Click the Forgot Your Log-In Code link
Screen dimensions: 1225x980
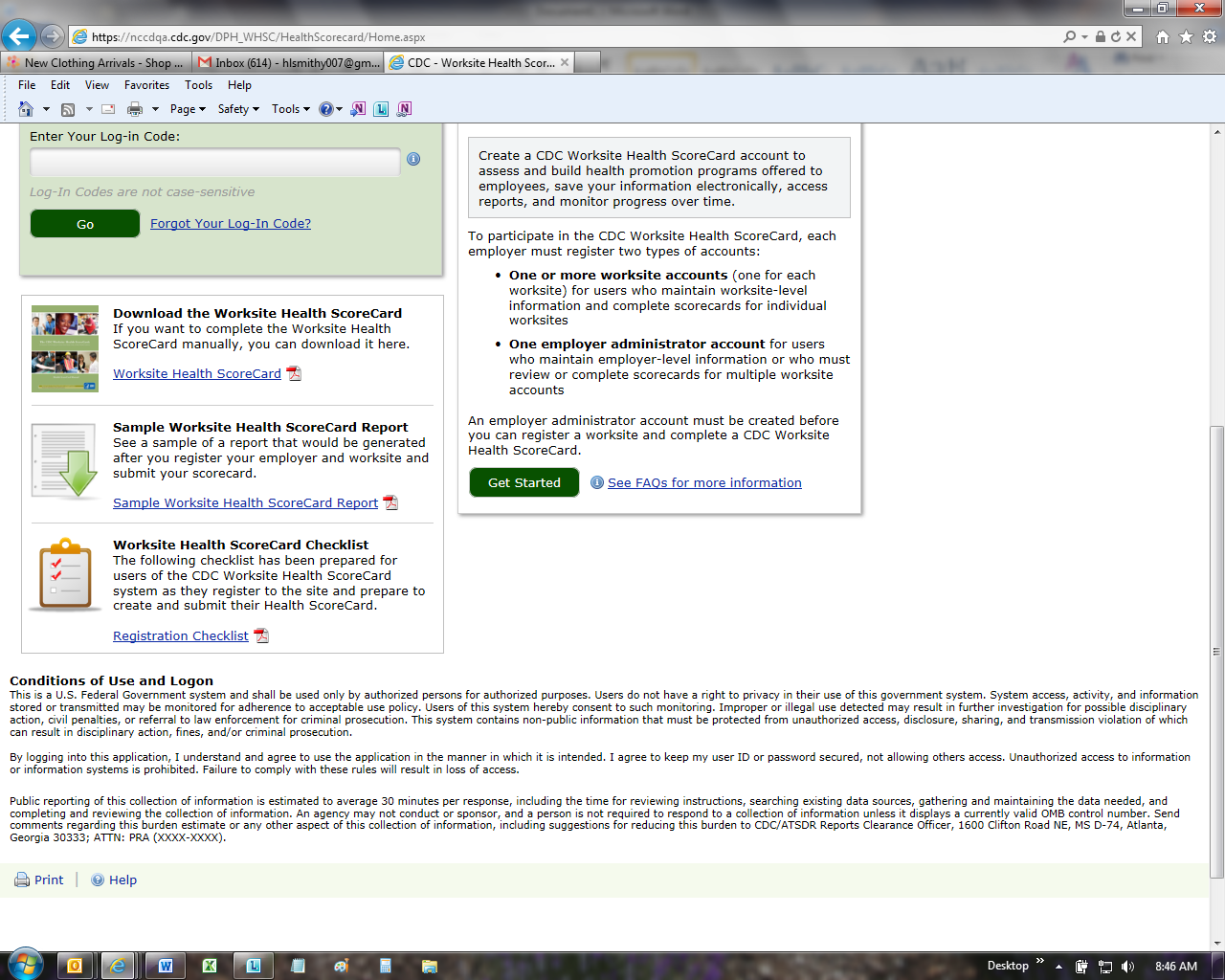click(x=231, y=224)
